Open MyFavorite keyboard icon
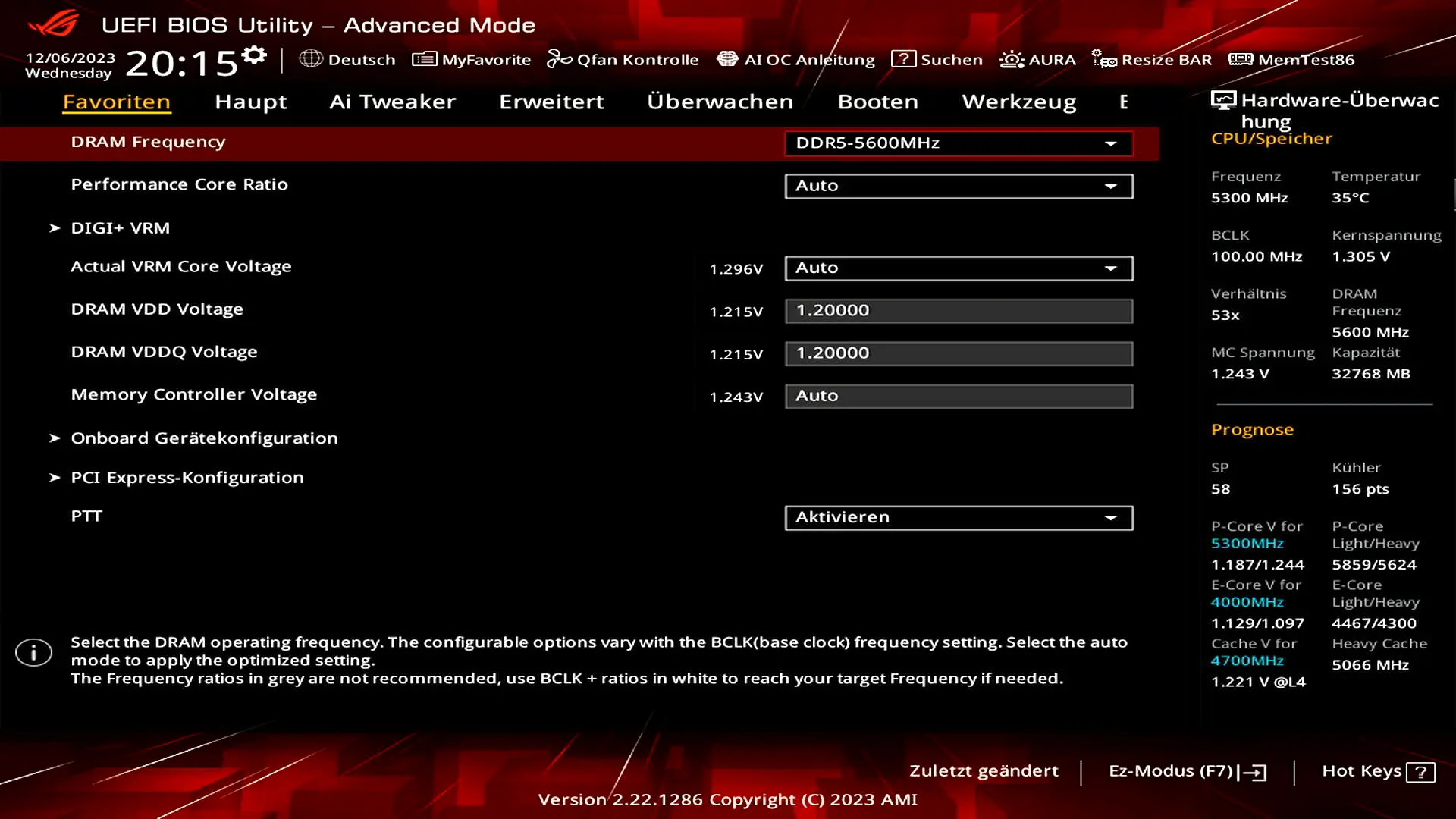Viewport: 1456px width, 819px height. 424,59
